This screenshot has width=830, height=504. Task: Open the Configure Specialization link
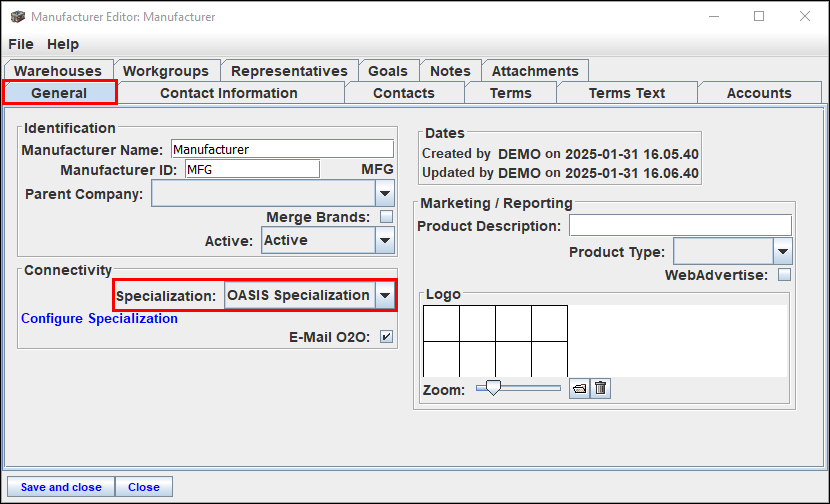coord(99,319)
